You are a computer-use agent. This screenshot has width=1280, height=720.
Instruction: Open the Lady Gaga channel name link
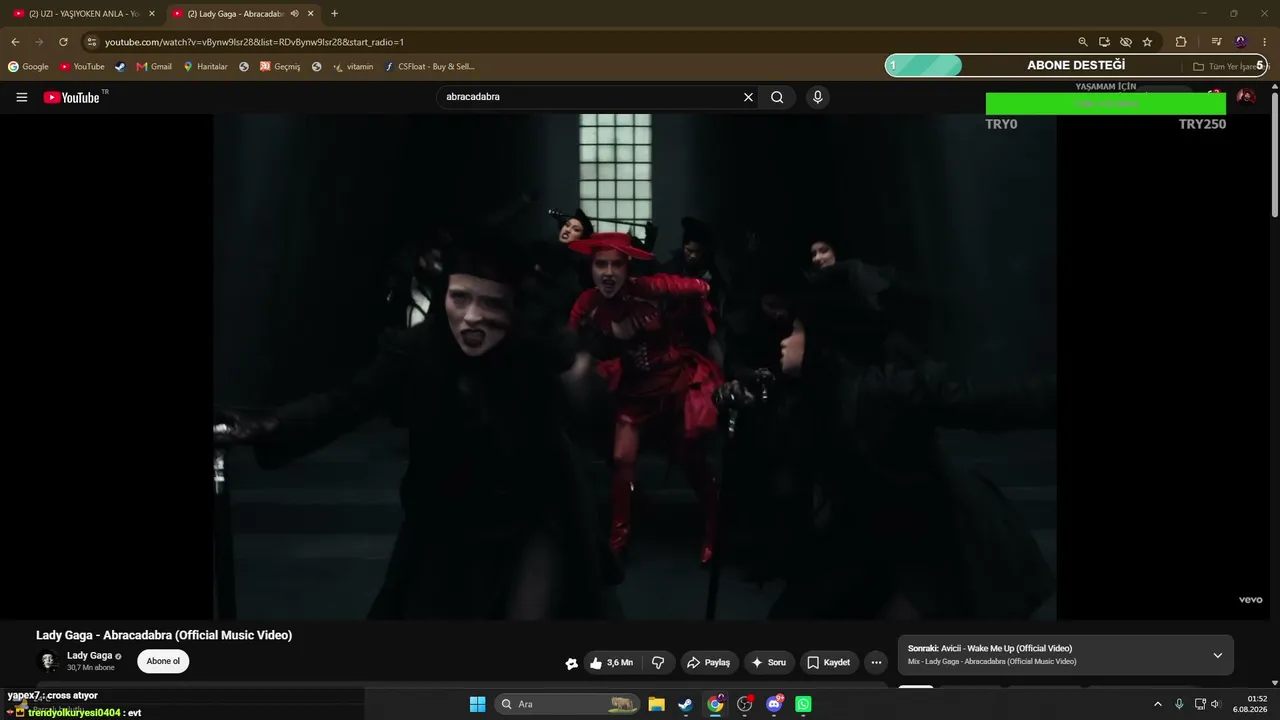pyautogui.click(x=90, y=656)
